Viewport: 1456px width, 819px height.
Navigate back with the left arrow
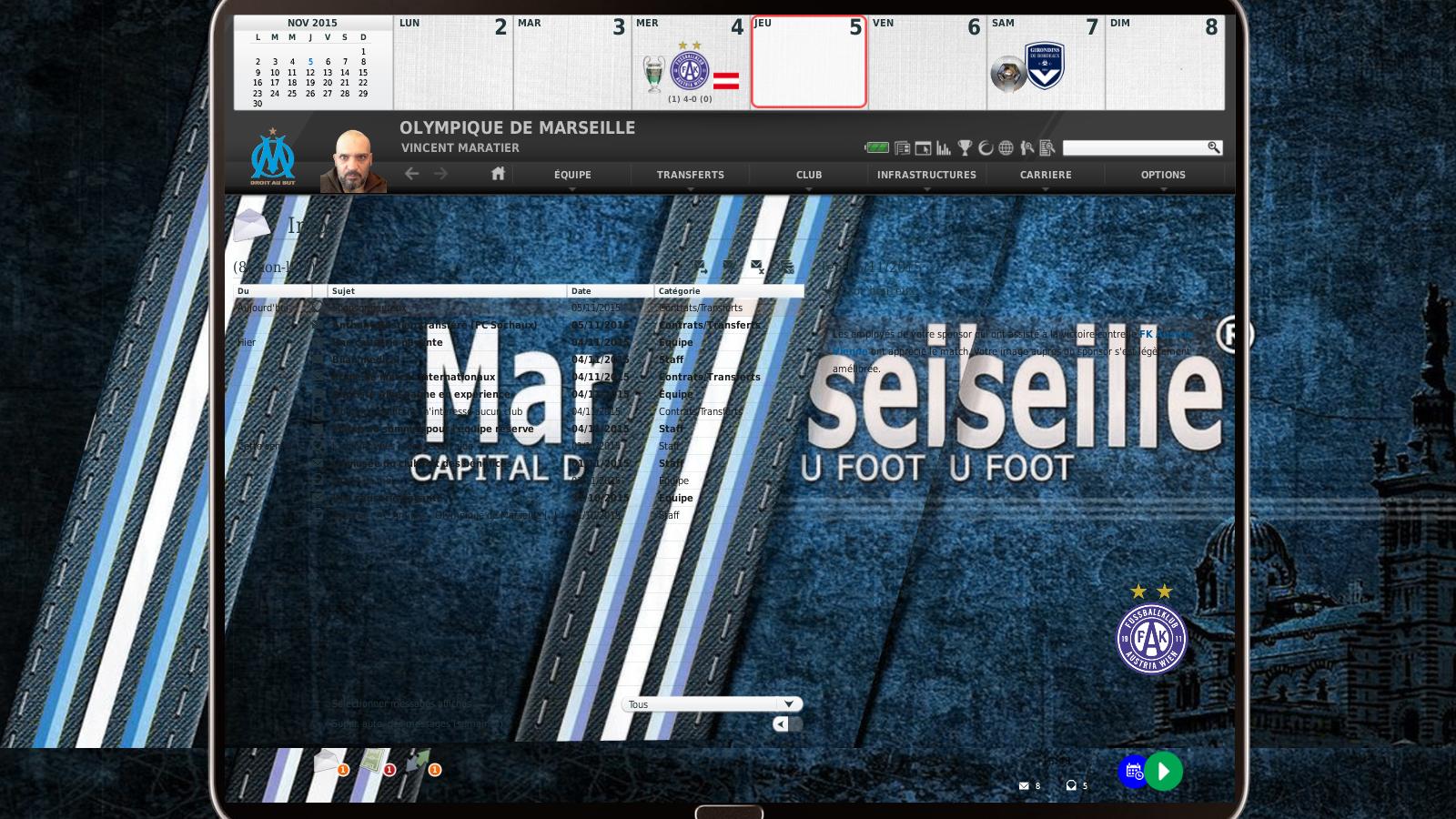(412, 173)
